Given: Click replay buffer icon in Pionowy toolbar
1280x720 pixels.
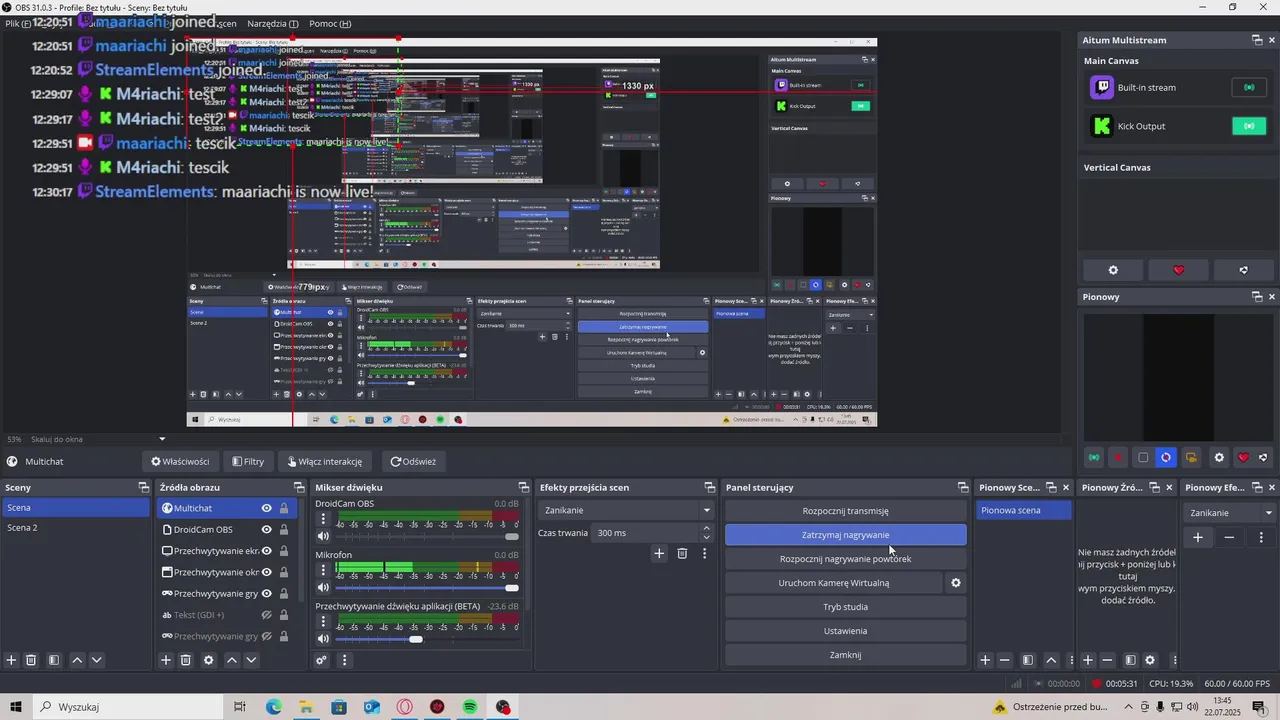Looking at the screenshot, I should click(x=1166, y=457).
